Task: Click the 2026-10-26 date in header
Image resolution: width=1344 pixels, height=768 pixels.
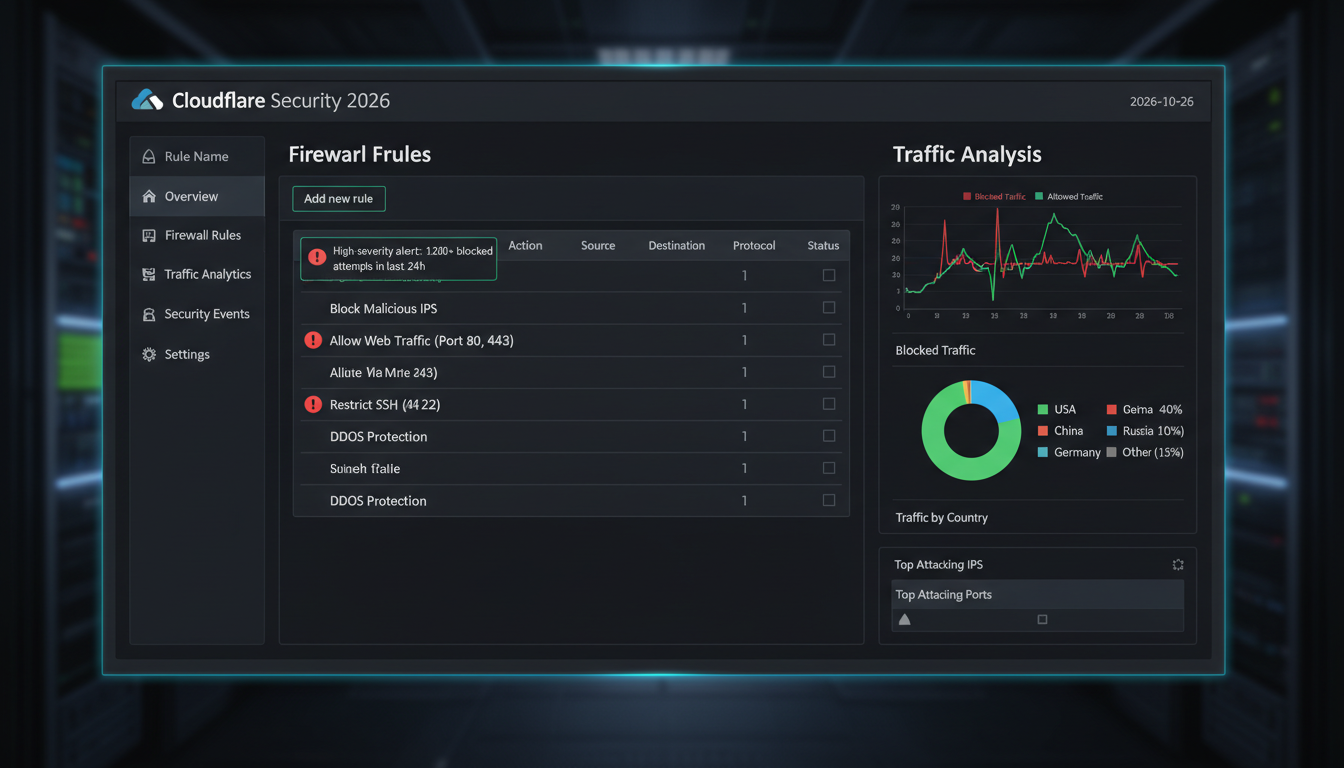Action: point(1161,102)
